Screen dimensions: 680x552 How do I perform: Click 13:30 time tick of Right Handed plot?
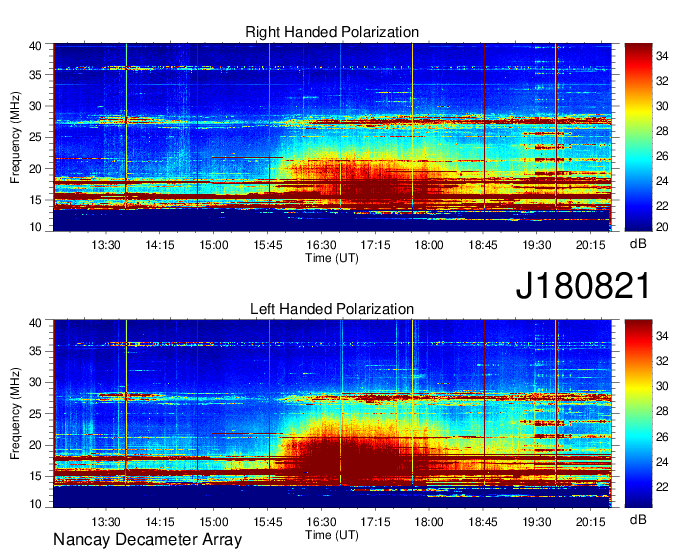[106, 245]
